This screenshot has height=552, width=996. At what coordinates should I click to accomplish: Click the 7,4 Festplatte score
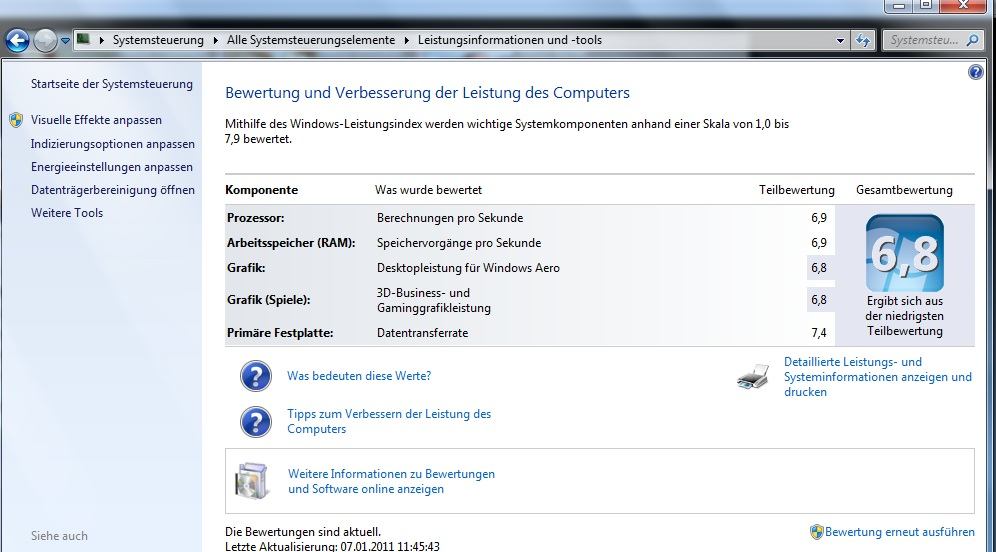tap(819, 333)
